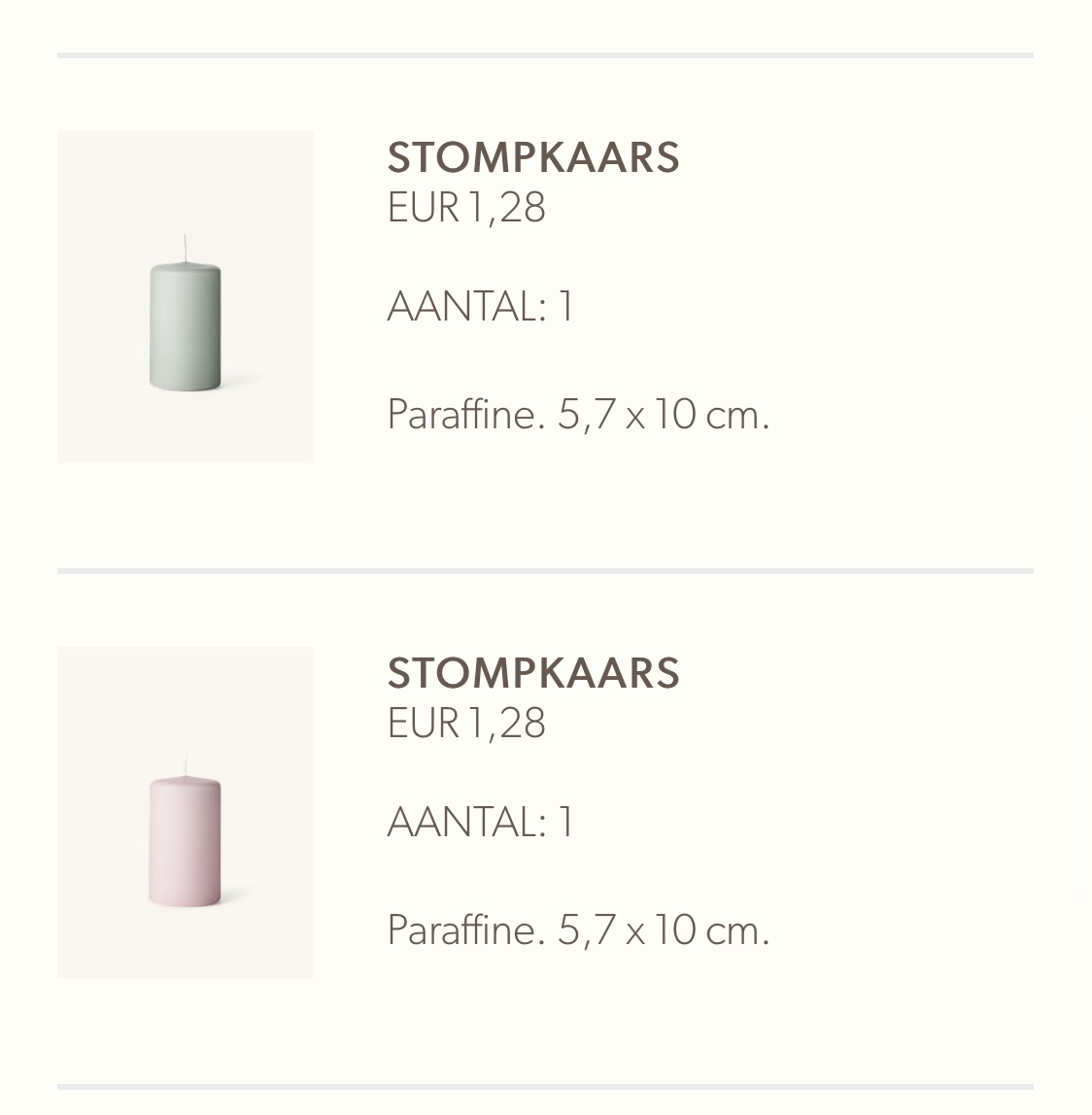
Task: Select the EUR 1,28 price of green candle
Action: pyautogui.click(x=466, y=208)
